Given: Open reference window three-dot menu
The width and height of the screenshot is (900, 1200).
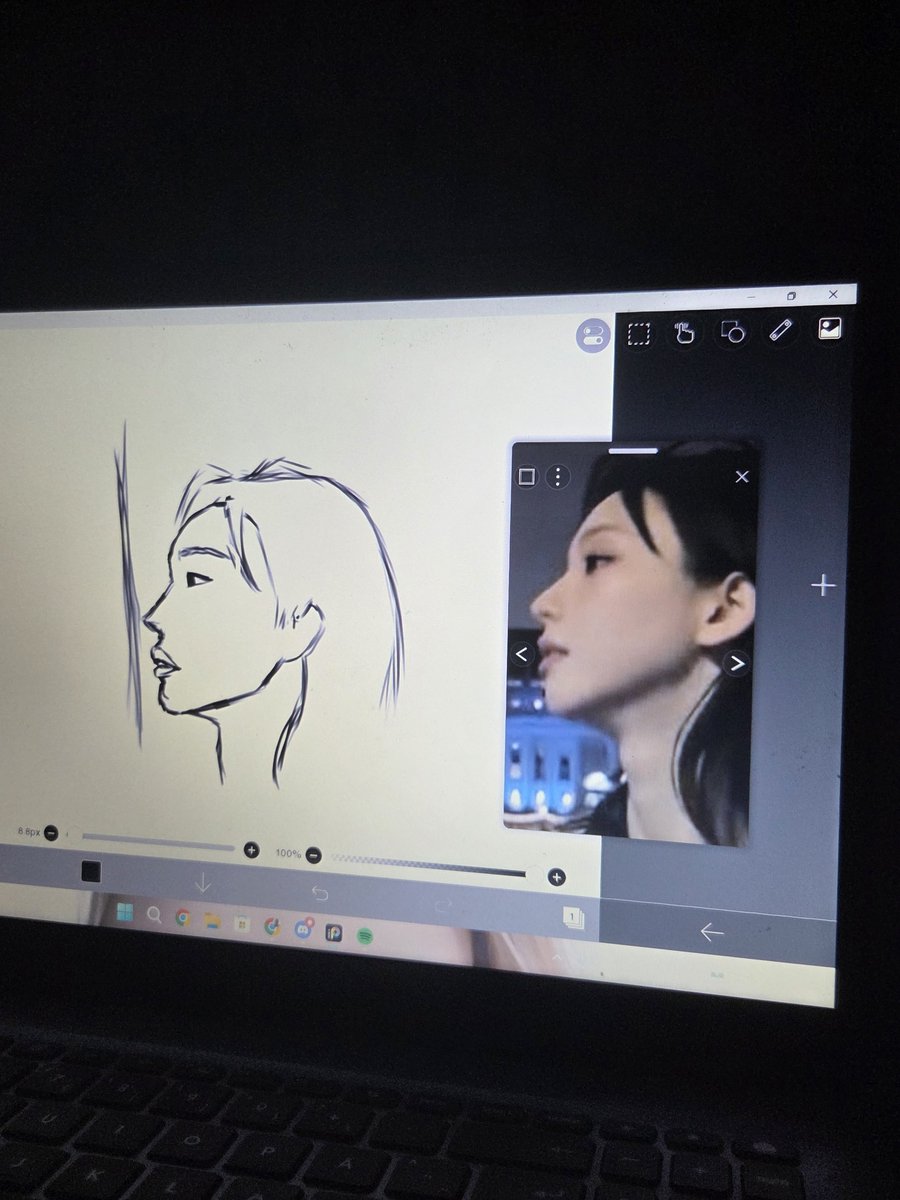Looking at the screenshot, I should point(558,477).
